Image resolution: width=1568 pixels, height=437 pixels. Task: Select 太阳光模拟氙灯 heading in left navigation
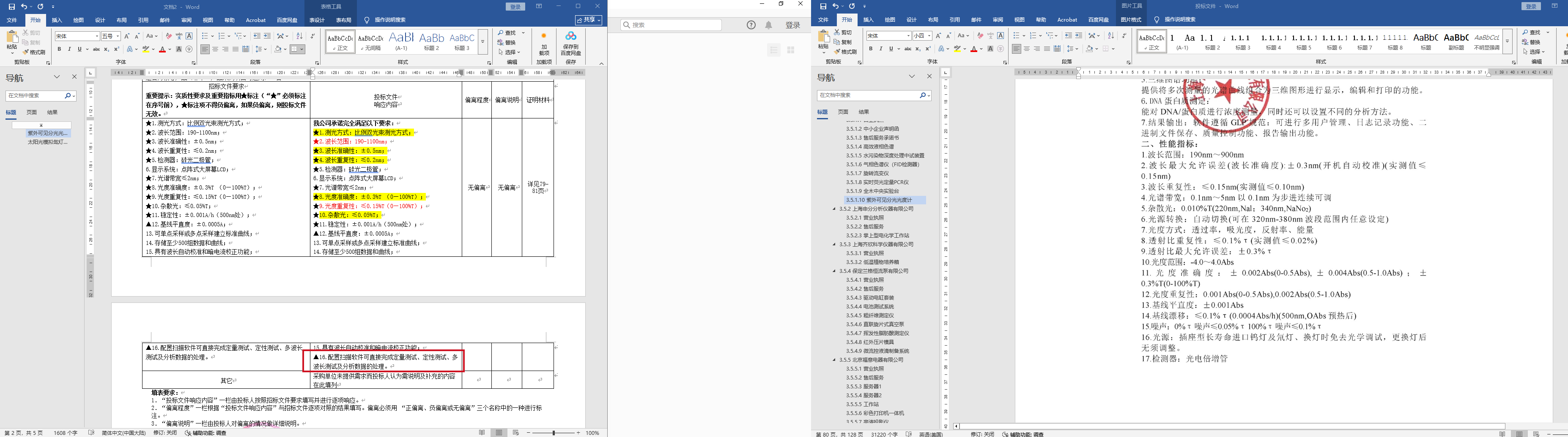click(47, 143)
